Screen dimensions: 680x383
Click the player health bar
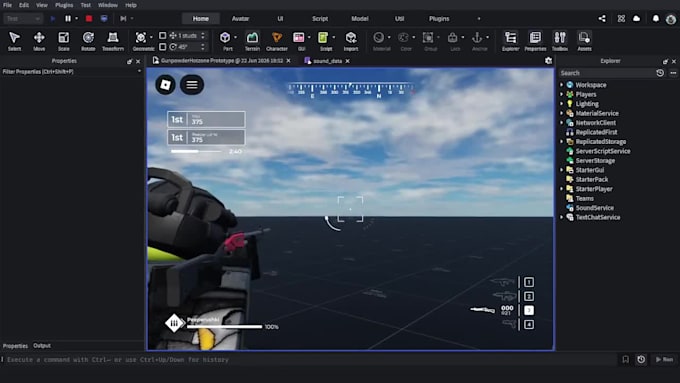pyautogui.click(x=224, y=327)
